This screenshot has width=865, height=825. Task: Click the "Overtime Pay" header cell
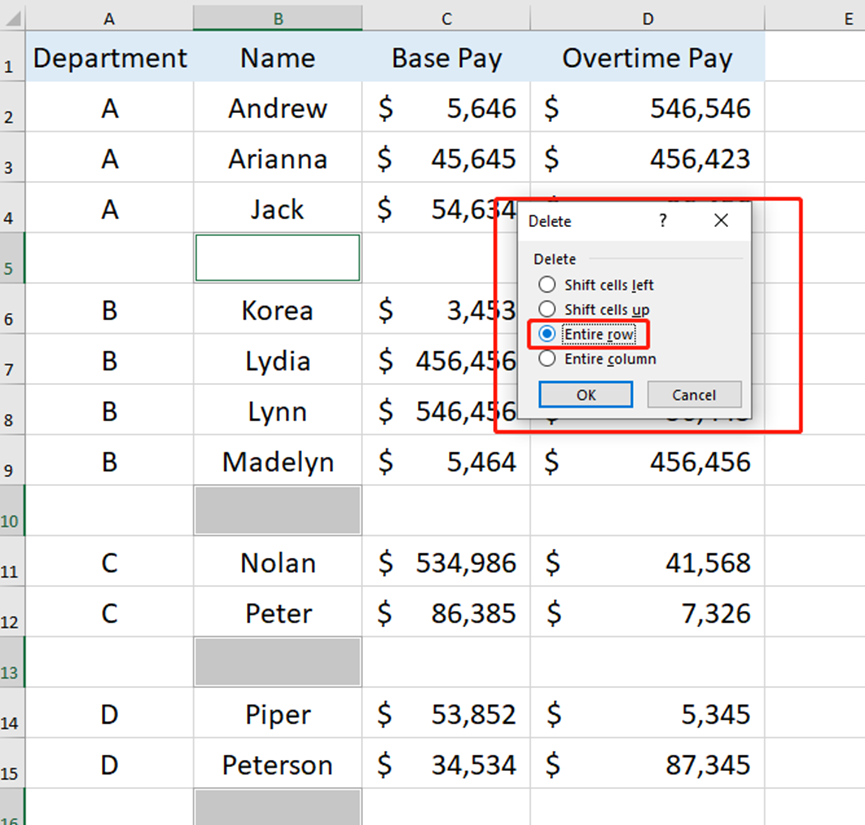pos(647,57)
